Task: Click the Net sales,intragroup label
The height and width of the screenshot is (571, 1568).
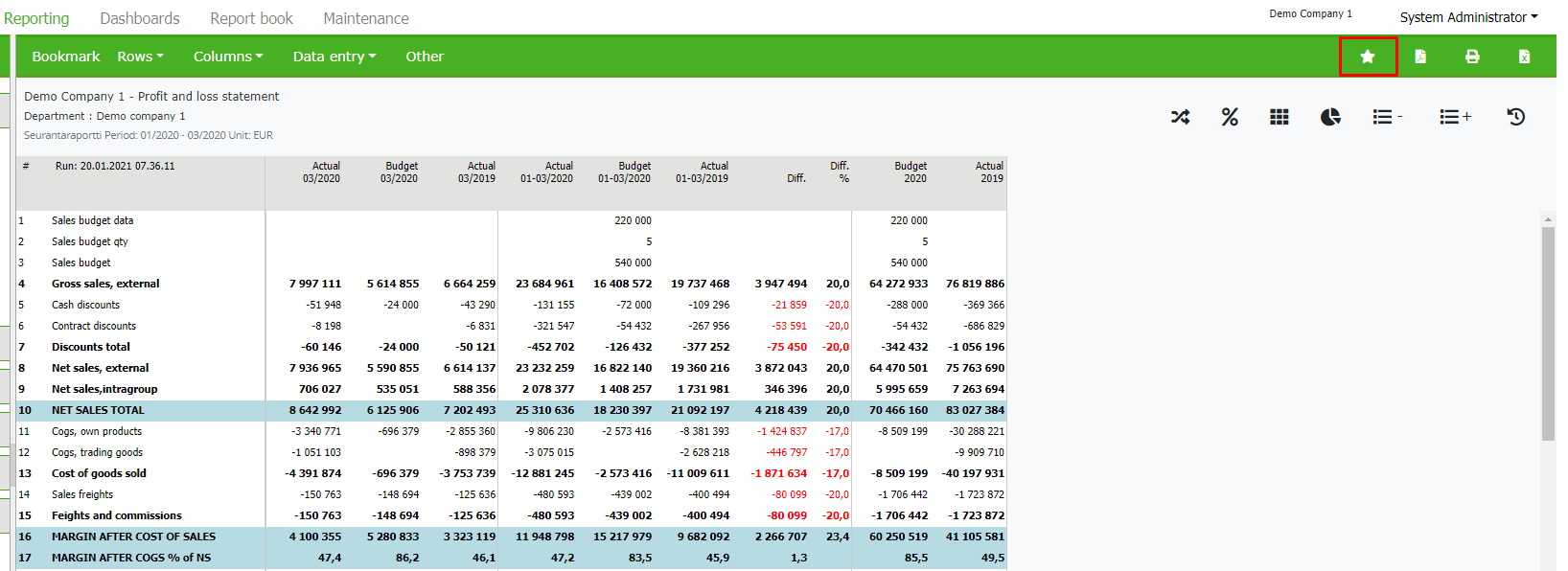Action: pos(104,389)
